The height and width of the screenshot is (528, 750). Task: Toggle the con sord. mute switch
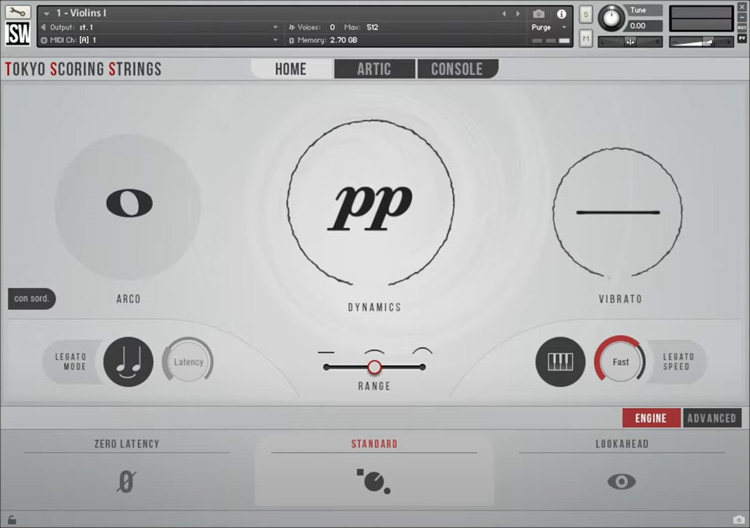(32, 299)
